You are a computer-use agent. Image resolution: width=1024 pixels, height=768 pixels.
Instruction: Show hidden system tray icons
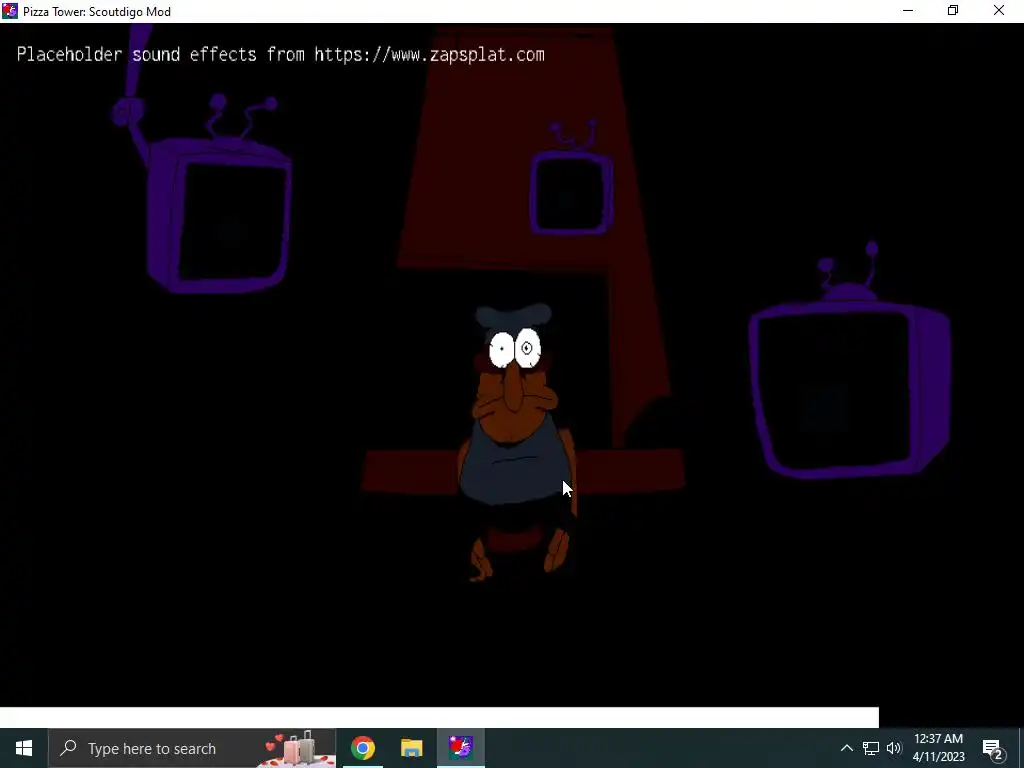click(x=846, y=748)
